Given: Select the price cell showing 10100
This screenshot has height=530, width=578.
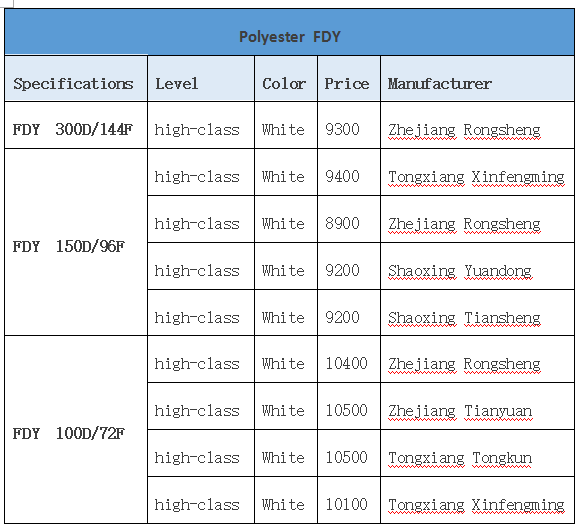Looking at the screenshot, I should (x=349, y=500).
